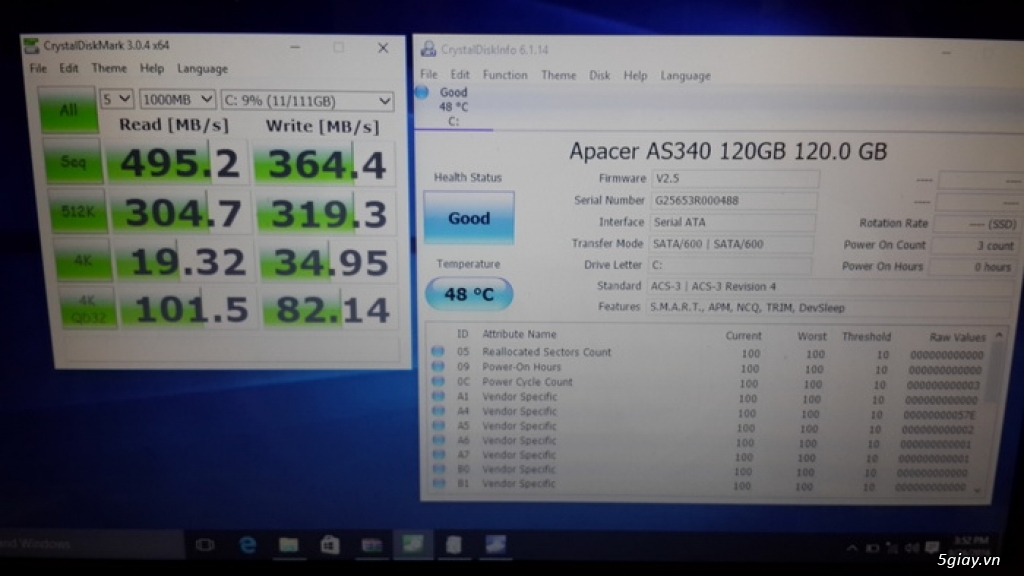Open Disk menu in CrystalDiskInfo
This screenshot has width=1024, height=576.
(600, 75)
